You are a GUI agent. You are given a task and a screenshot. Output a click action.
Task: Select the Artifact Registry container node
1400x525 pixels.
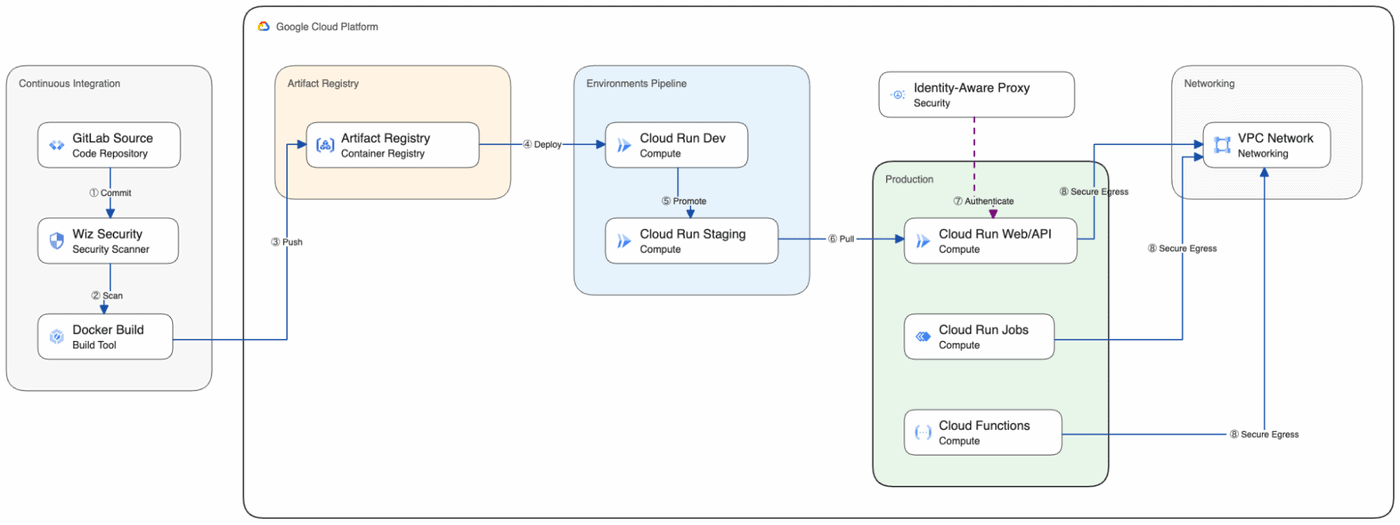coord(393,145)
